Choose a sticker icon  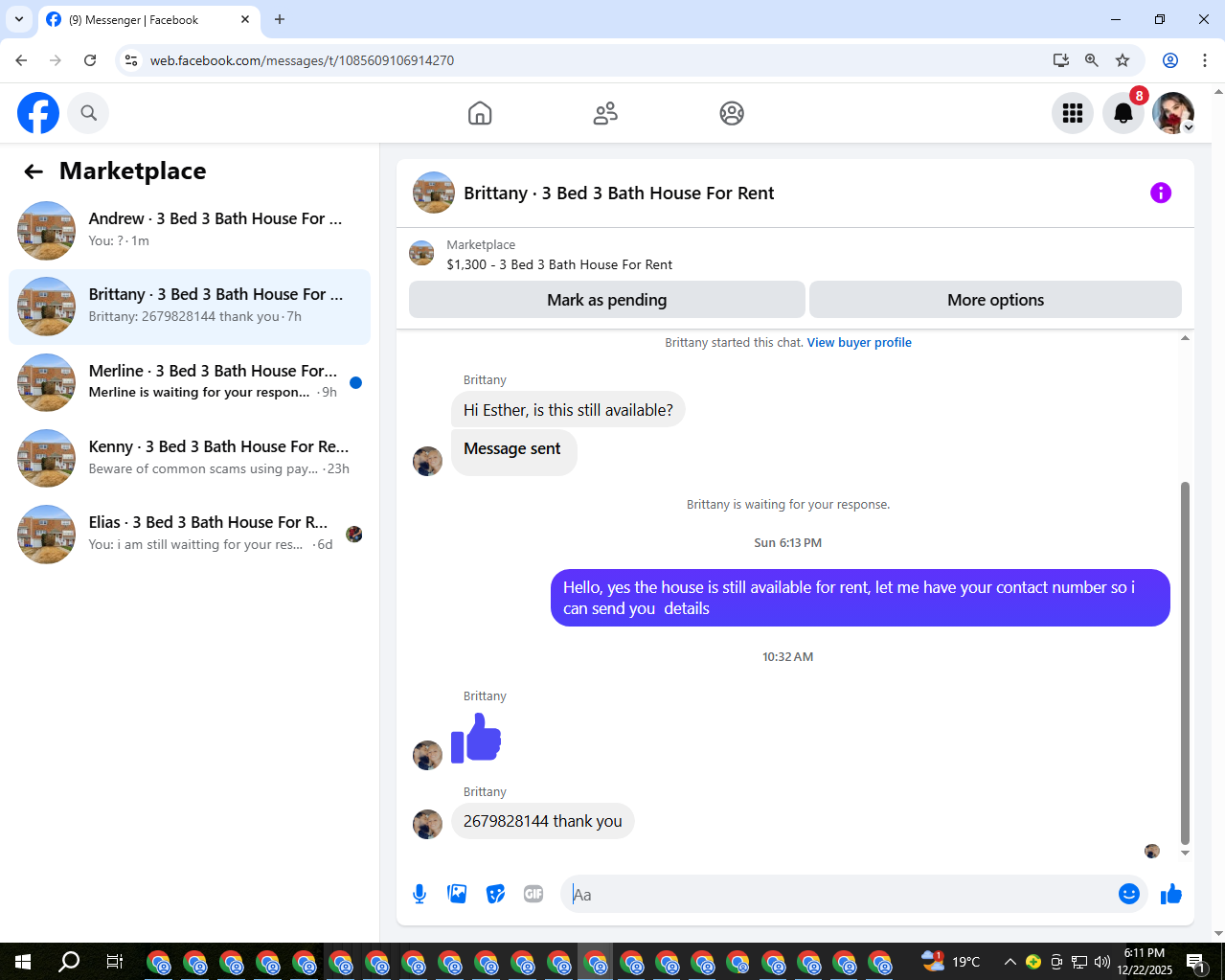pyautogui.click(x=495, y=894)
